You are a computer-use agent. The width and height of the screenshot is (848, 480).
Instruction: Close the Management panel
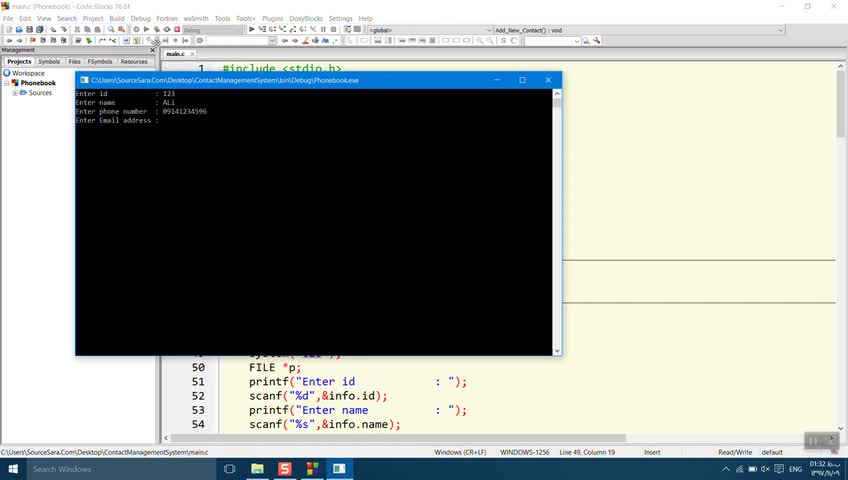click(x=152, y=50)
